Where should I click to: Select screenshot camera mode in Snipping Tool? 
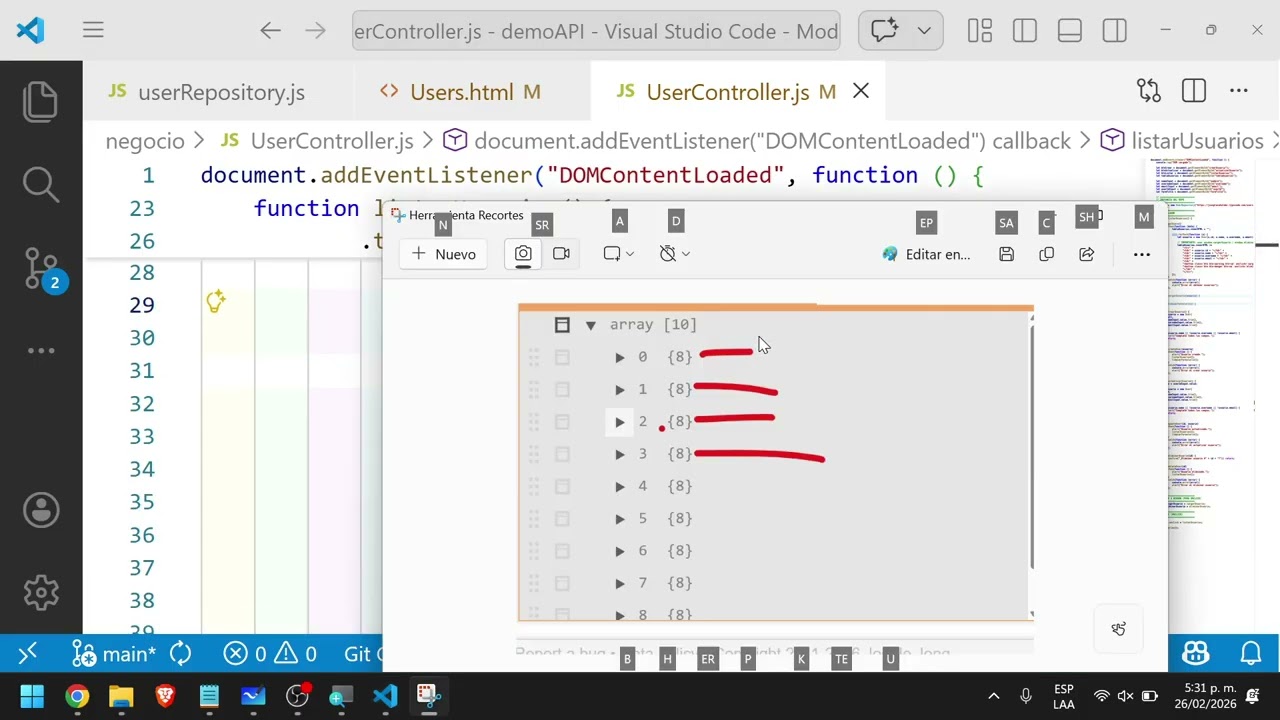tap(523, 254)
